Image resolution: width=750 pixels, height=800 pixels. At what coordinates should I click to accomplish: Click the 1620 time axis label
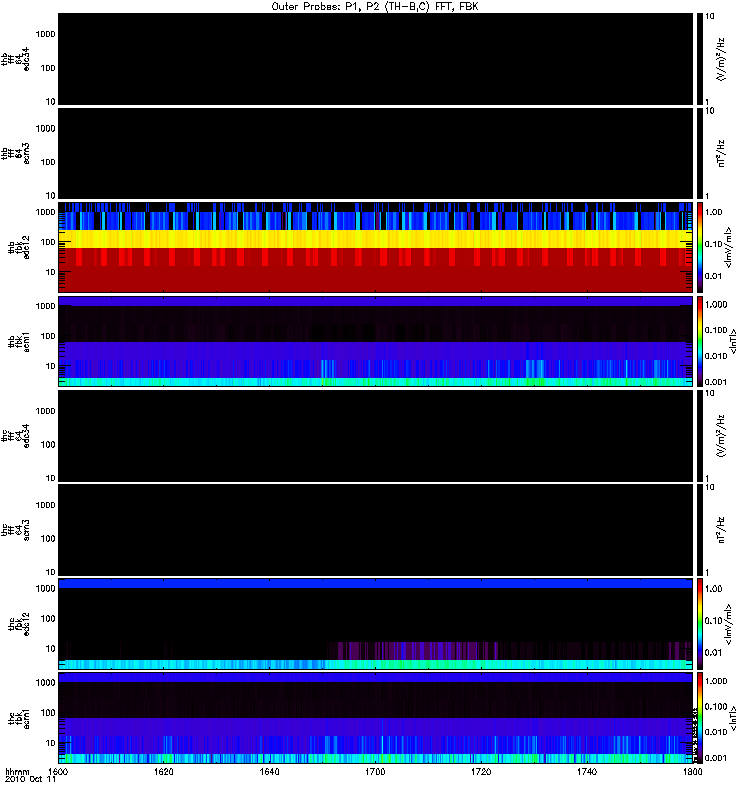(x=164, y=772)
